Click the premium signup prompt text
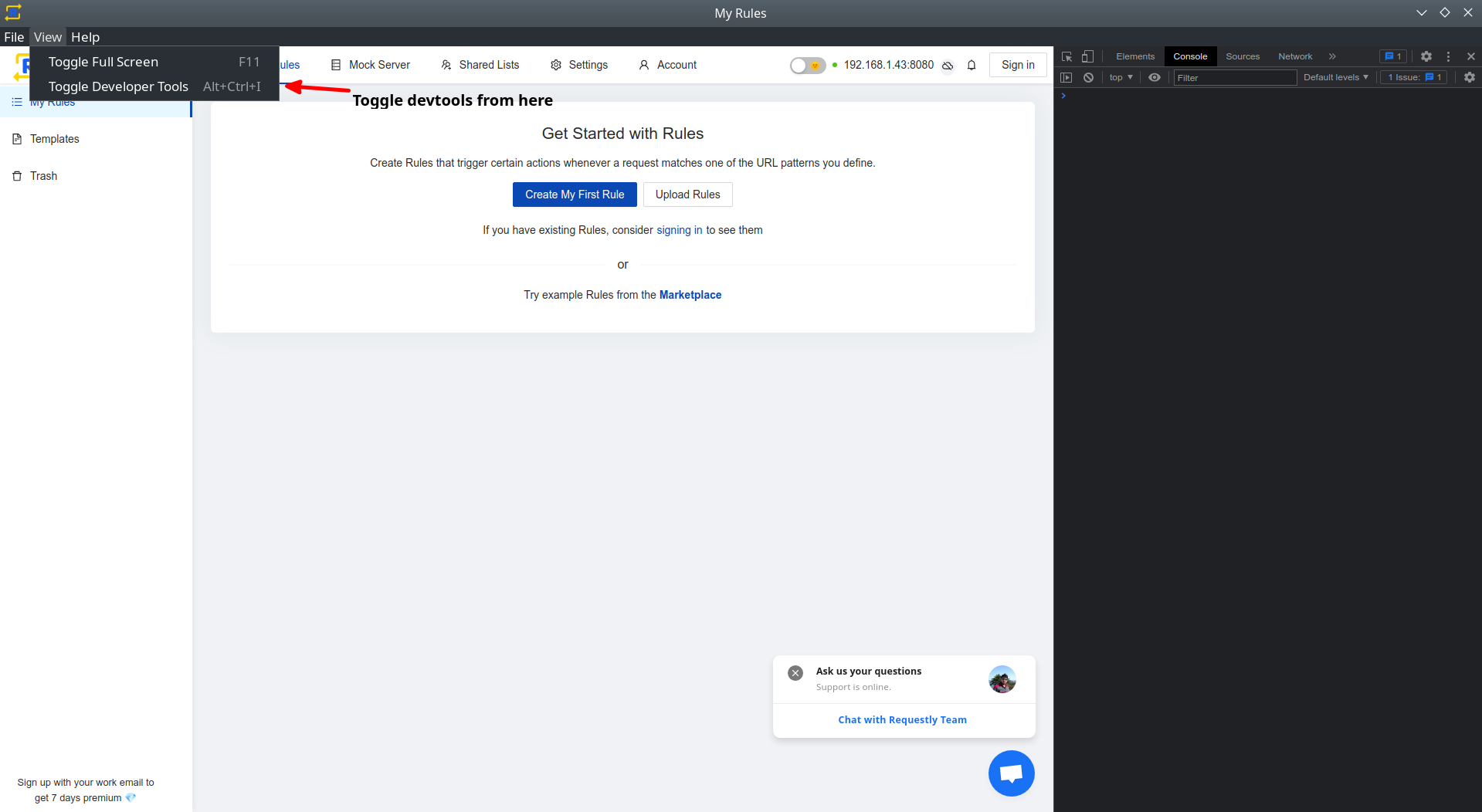The height and width of the screenshot is (812, 1482). point(86,790)
